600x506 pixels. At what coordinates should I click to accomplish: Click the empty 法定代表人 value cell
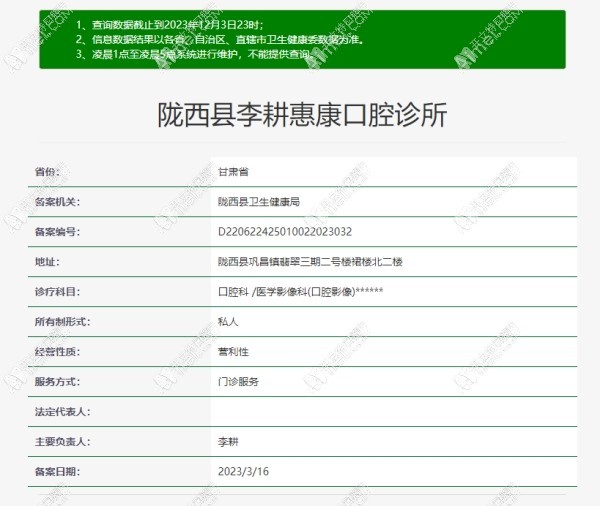pyautogui.click(x=393, y=411)
